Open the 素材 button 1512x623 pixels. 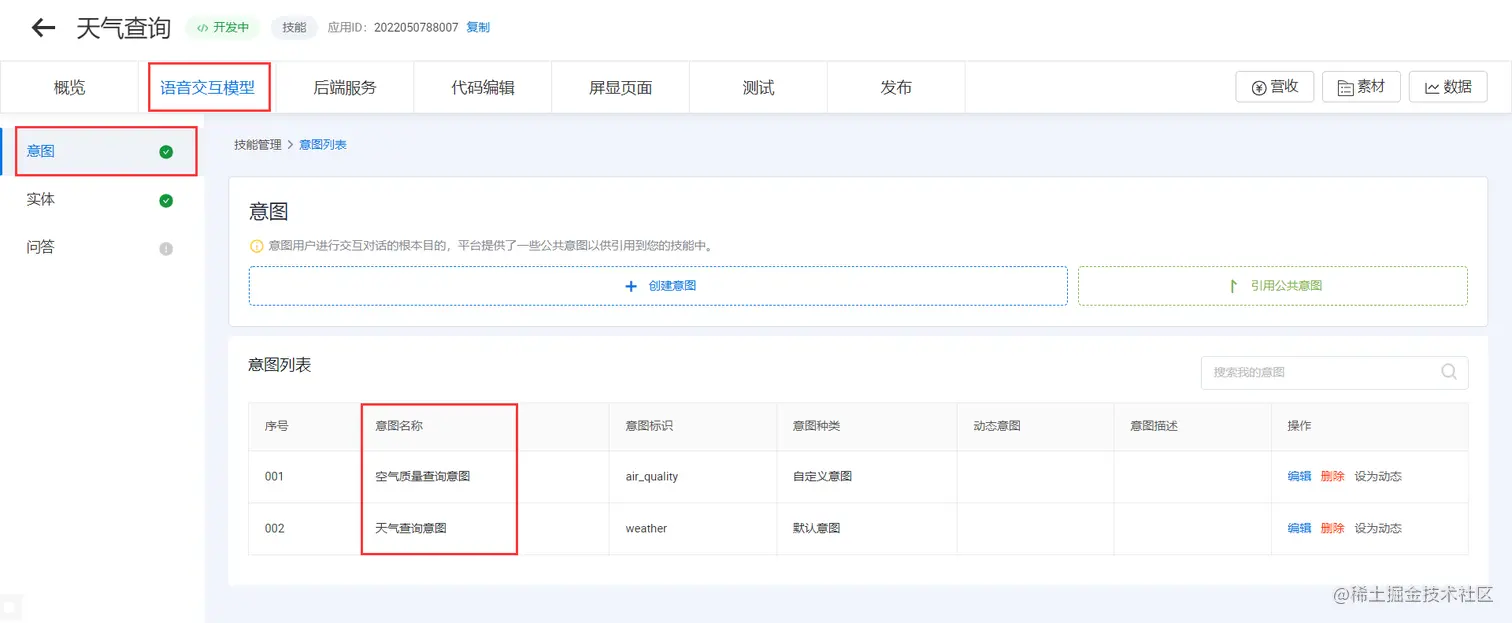click(x=1361, y=87)
